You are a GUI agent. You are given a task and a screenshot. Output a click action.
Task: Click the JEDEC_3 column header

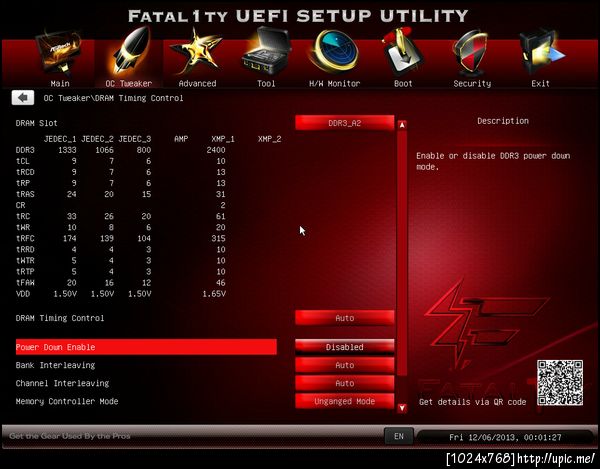point(135,139)
